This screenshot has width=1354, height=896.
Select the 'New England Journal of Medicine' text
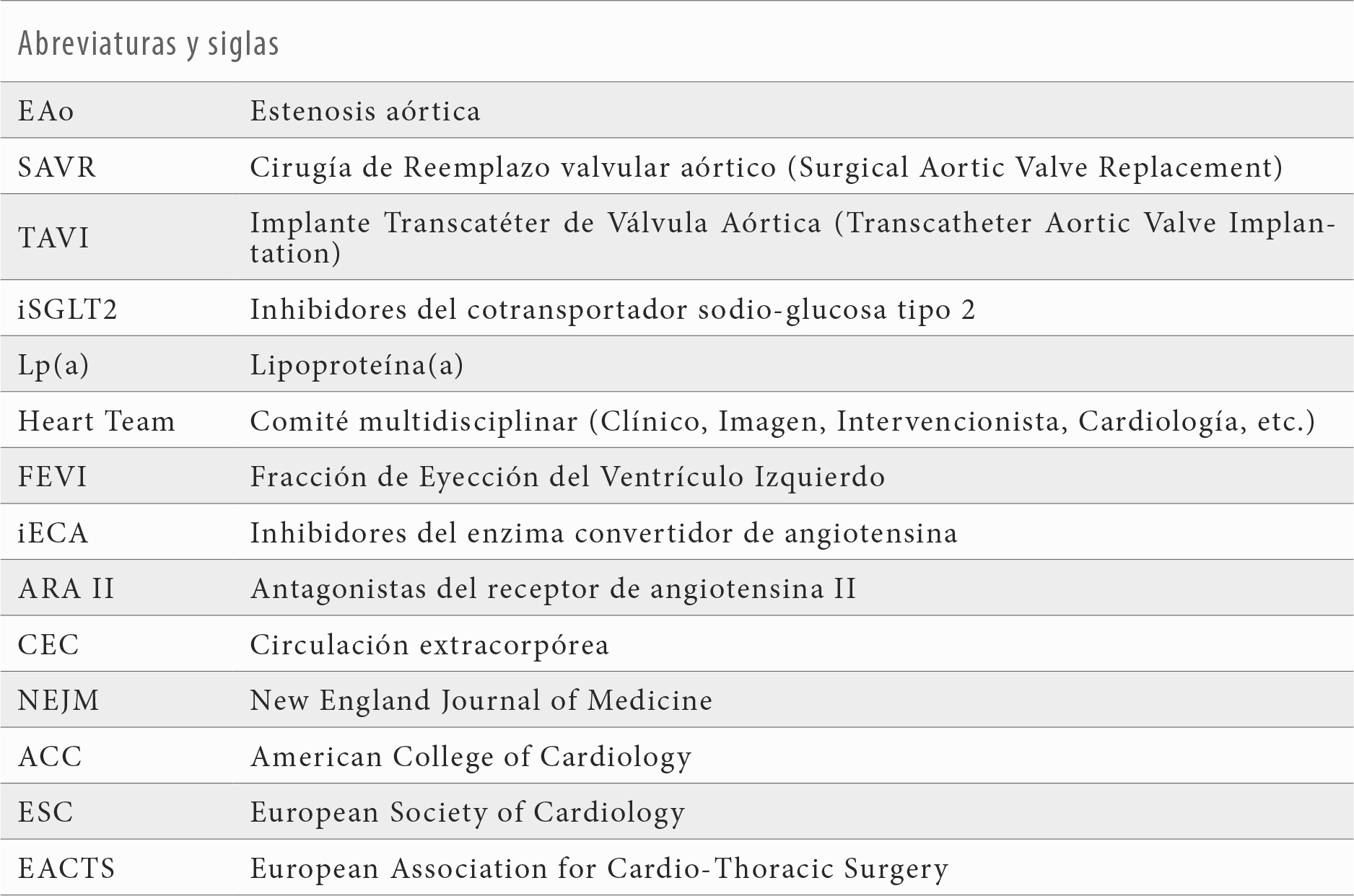pyautogui.click(x=481, y=700)
